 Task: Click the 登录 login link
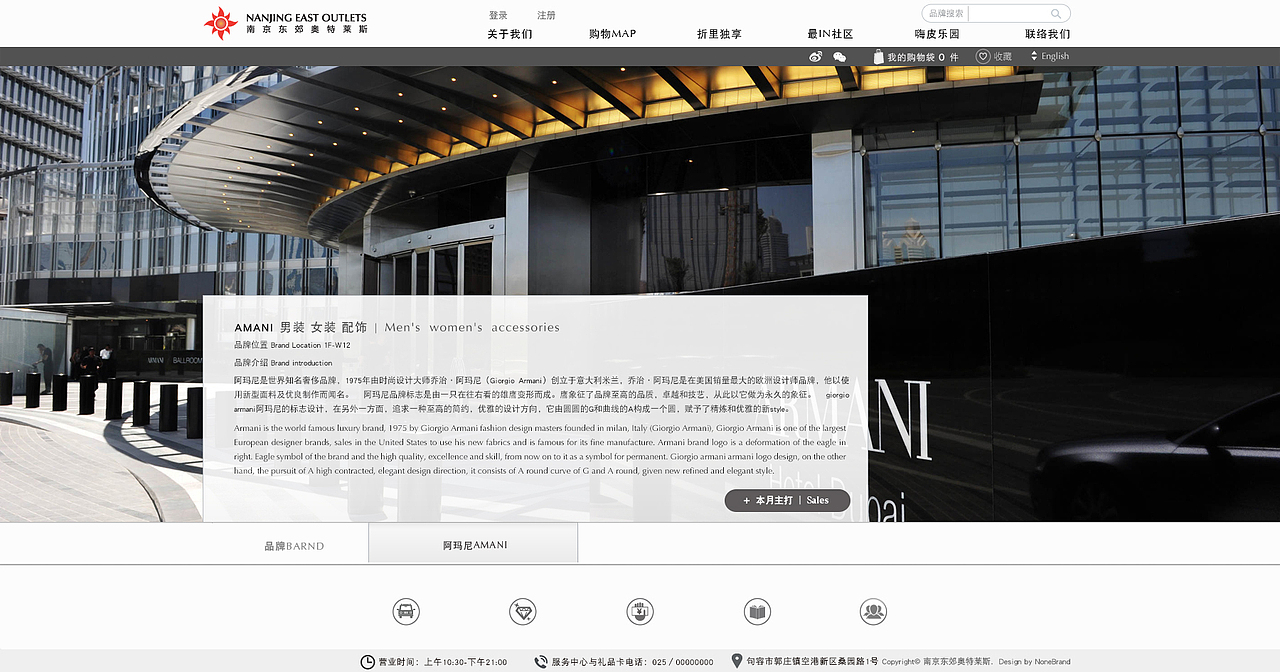pyautogui.click(x=496, y=14)
